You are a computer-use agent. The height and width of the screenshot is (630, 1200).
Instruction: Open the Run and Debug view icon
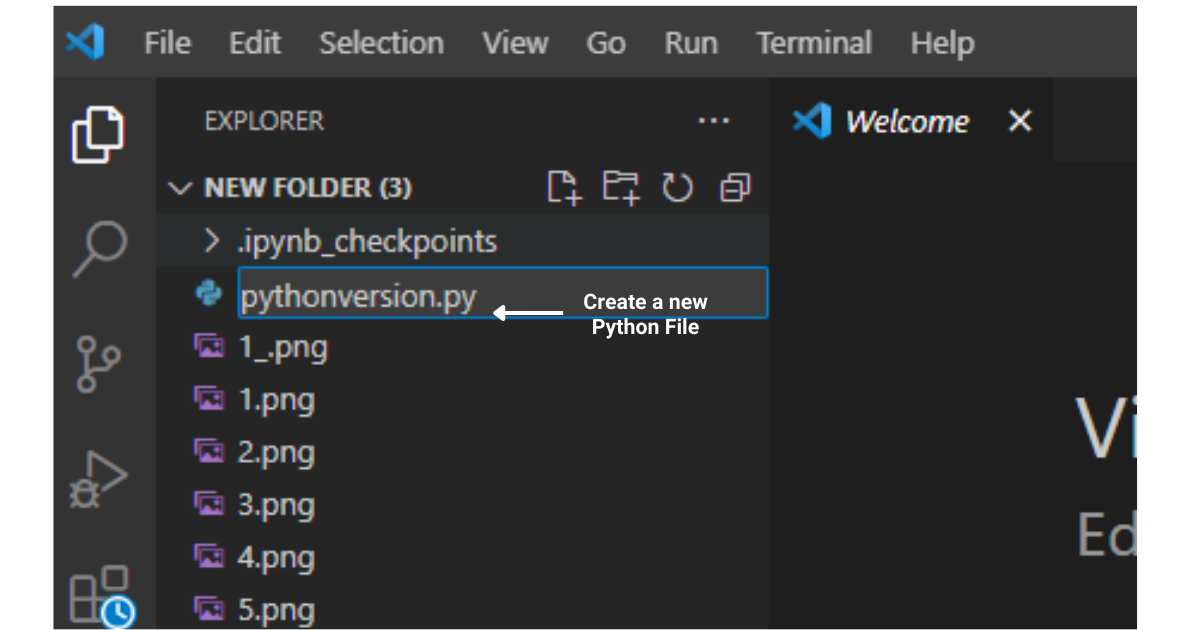click(99, 479)
